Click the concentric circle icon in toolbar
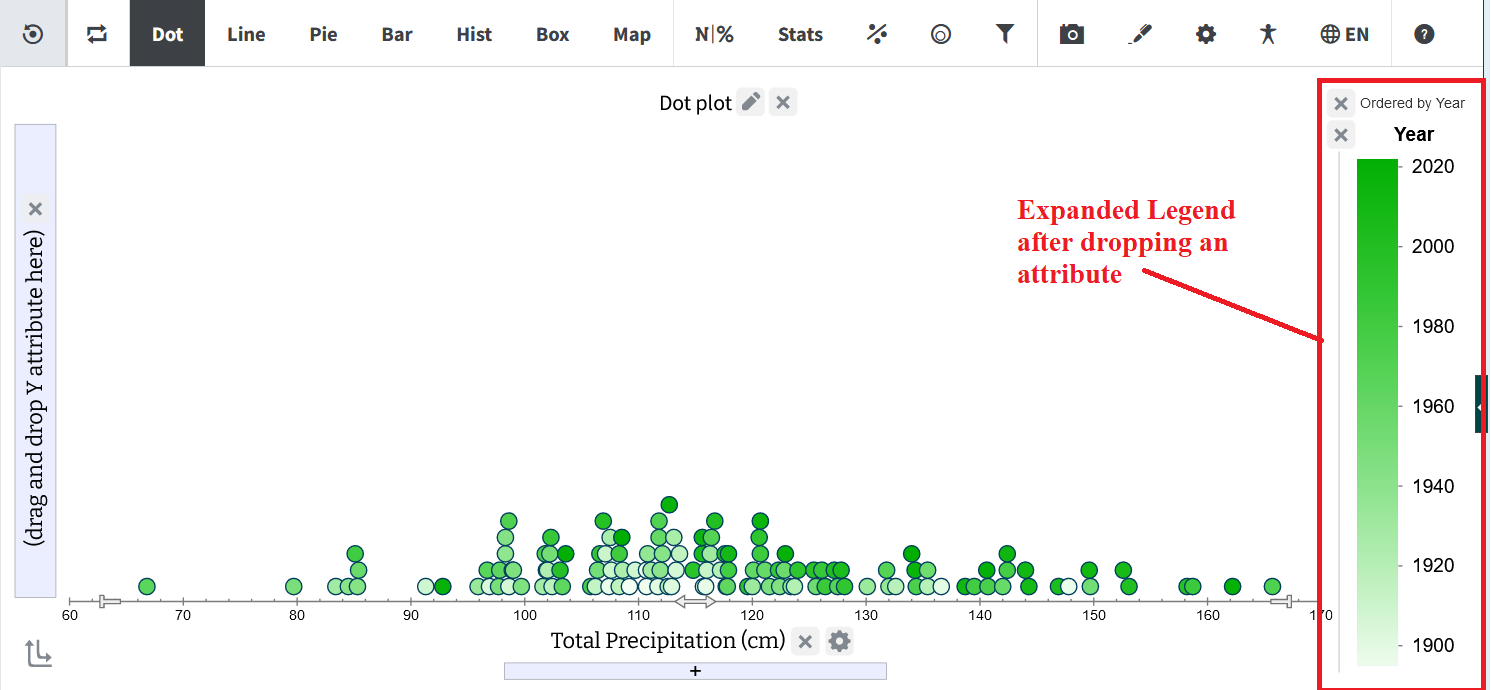The width and height of the screenshot is (1491, 690). pyautogui.click(x=941, y=34)
